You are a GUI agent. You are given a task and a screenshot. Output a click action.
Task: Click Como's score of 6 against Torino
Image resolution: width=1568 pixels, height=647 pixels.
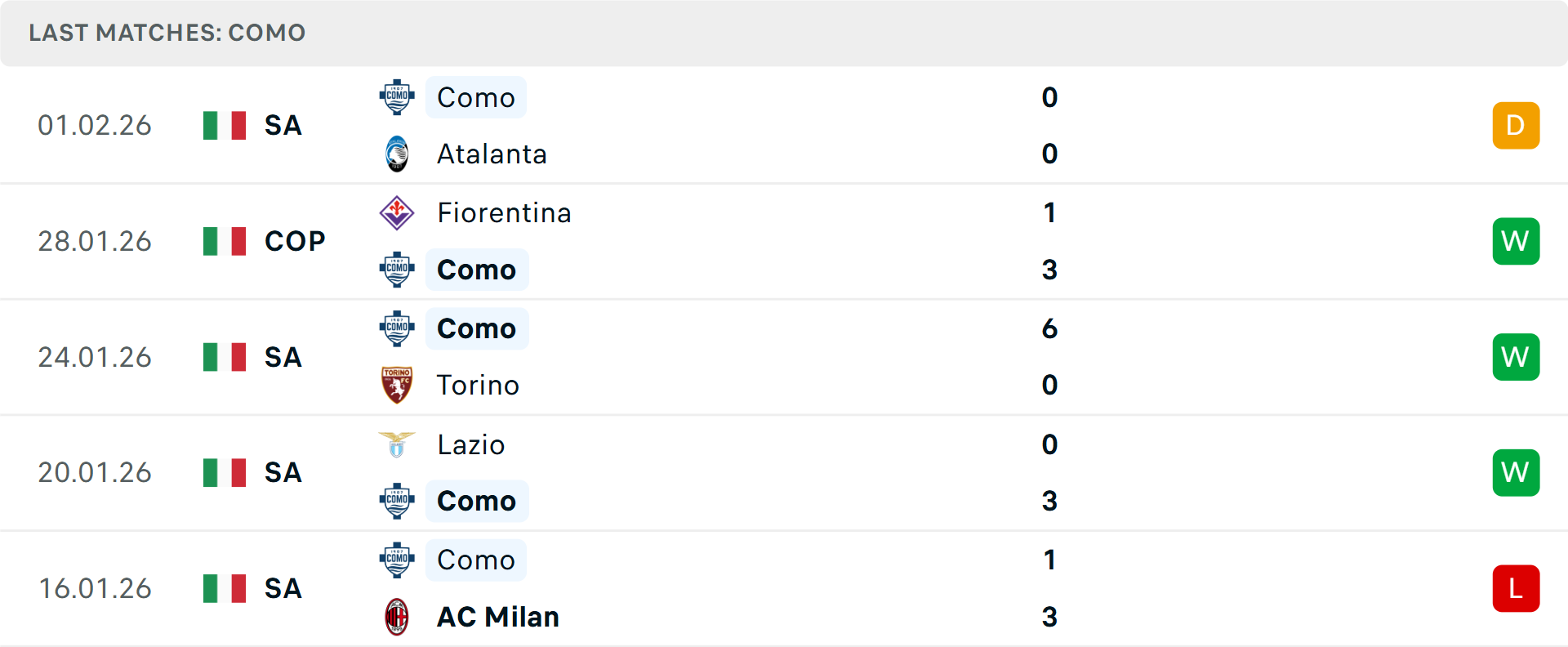[1049, 328]
